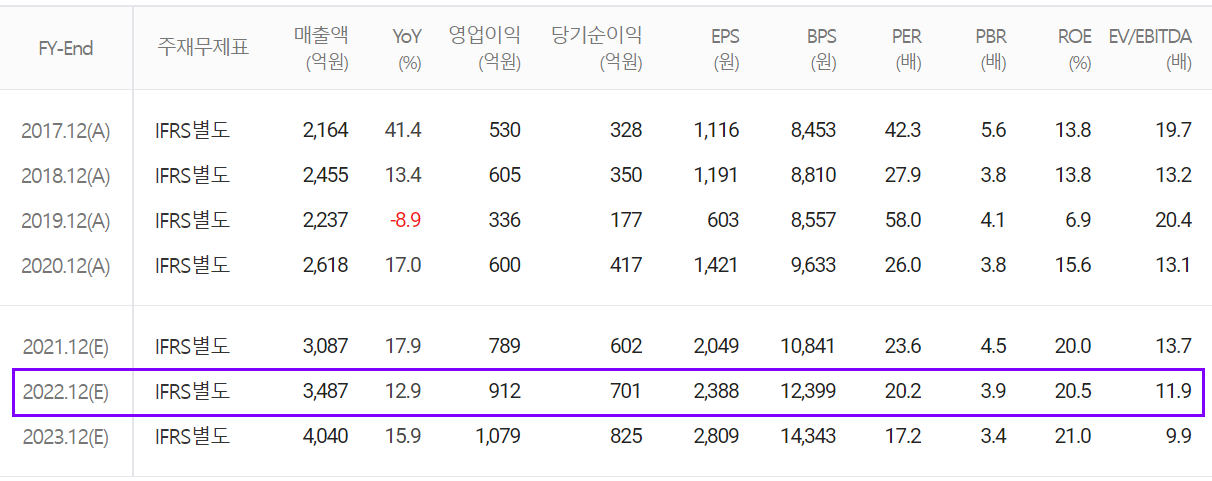The image size is (1212, 481).
Task: Click sales value 2,618
Action: 325,265
